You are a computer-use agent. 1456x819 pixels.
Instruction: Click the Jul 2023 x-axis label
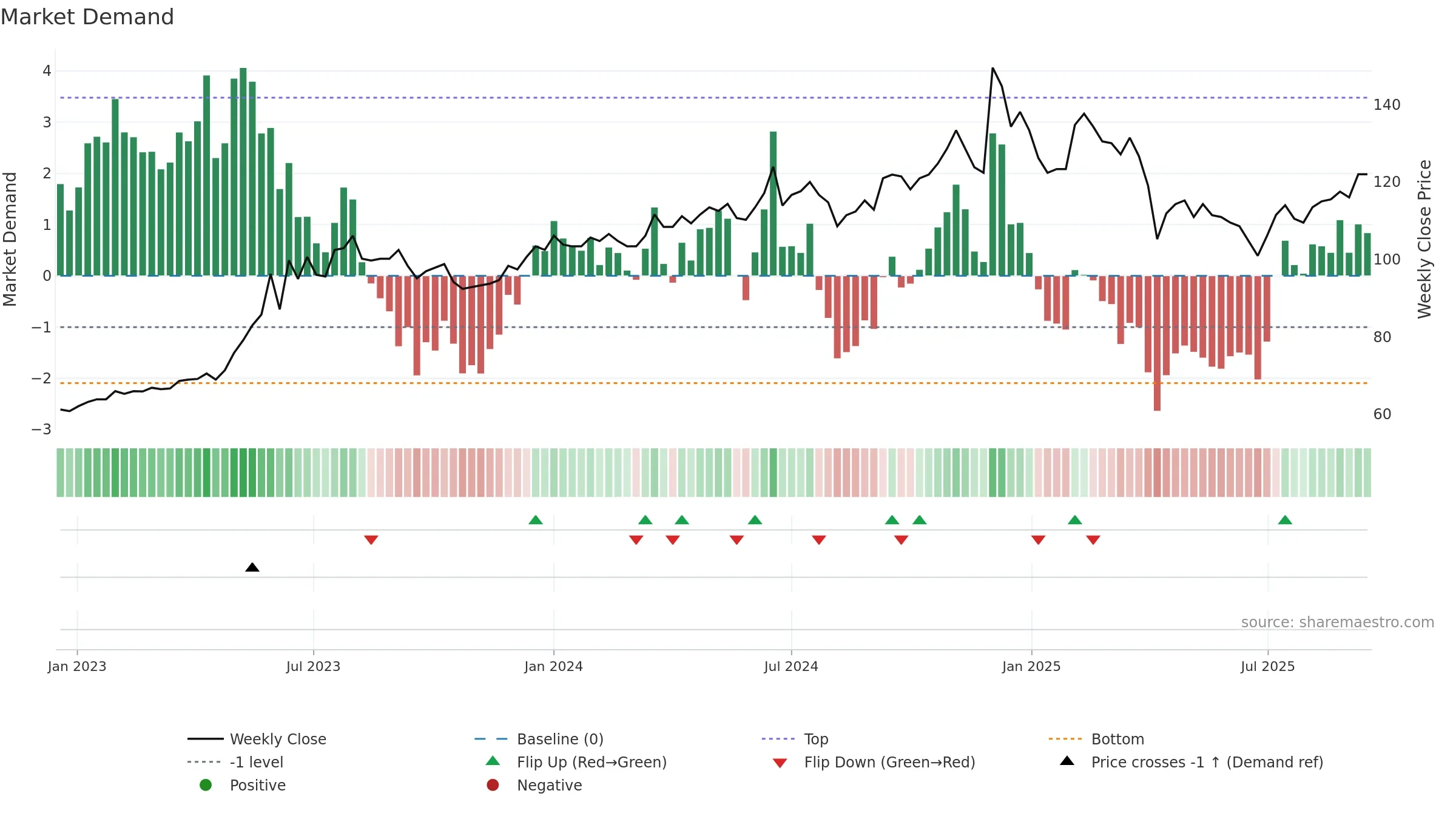click(x=313, y=666)
